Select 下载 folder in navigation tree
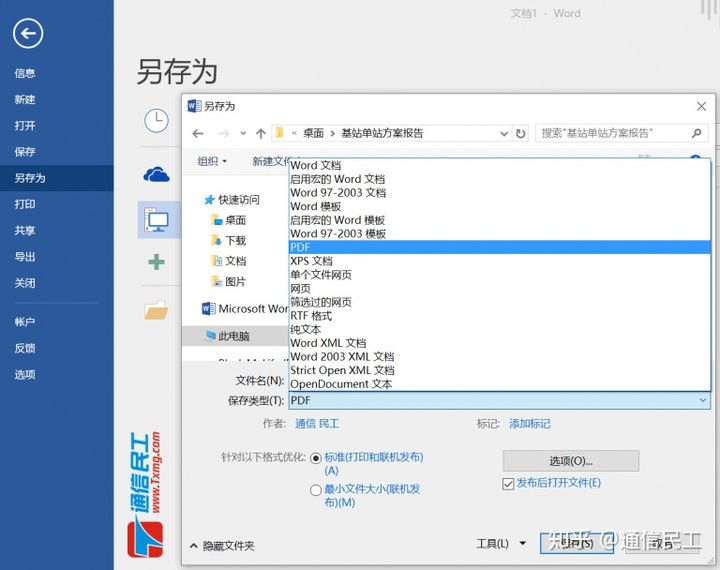 point(229,240)
